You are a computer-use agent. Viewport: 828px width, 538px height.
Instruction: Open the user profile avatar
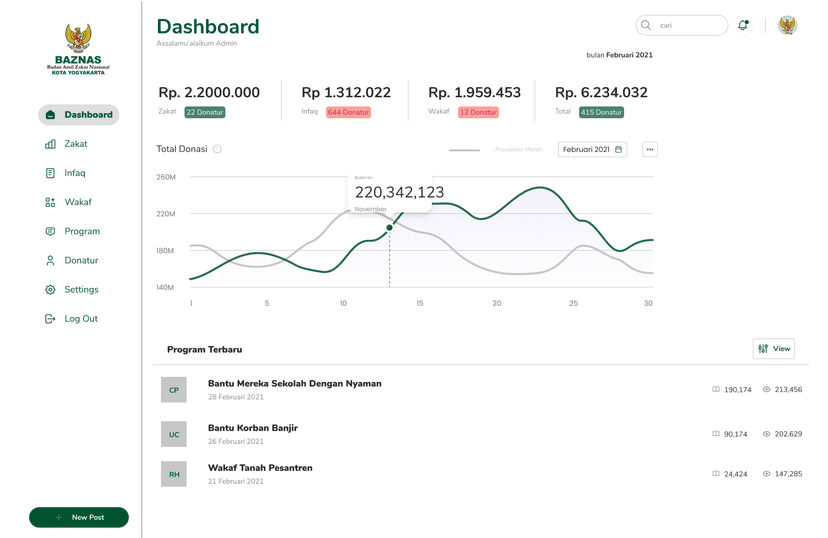click(x=787, y=25)
